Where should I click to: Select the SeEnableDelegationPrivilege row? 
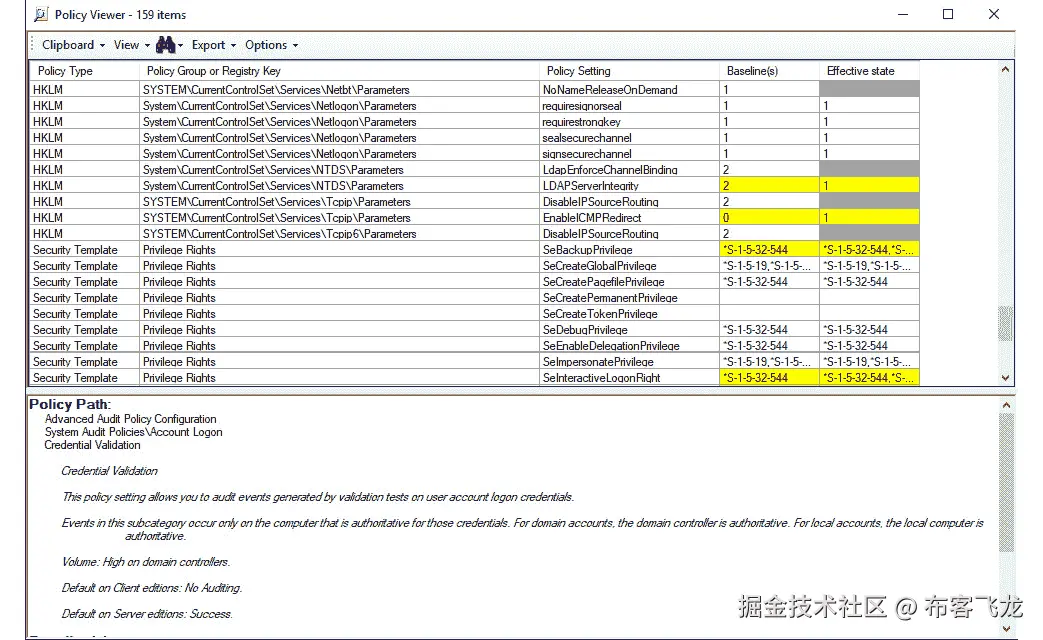click(475, 346)
